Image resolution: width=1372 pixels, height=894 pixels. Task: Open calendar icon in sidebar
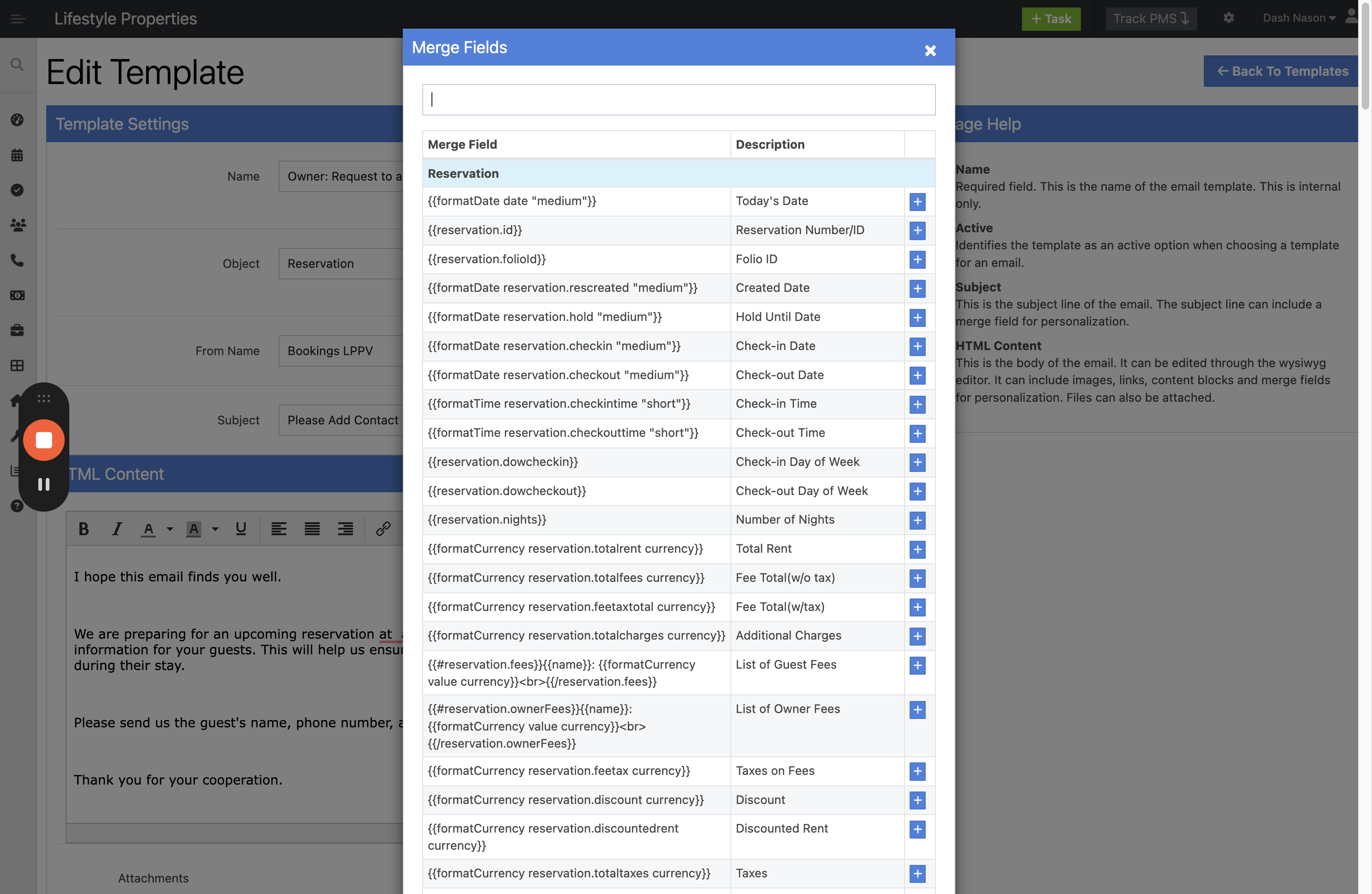click(x=17, y=155)
